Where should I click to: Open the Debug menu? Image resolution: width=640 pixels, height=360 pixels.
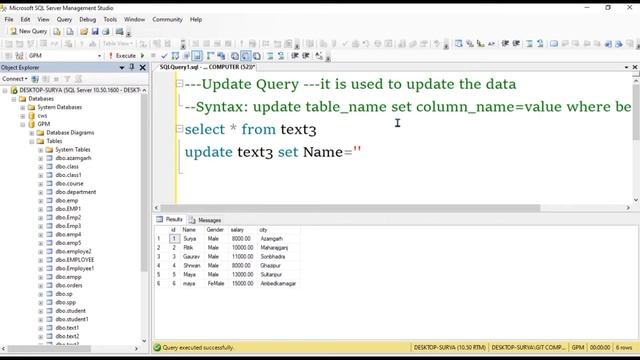click(87, 19)
